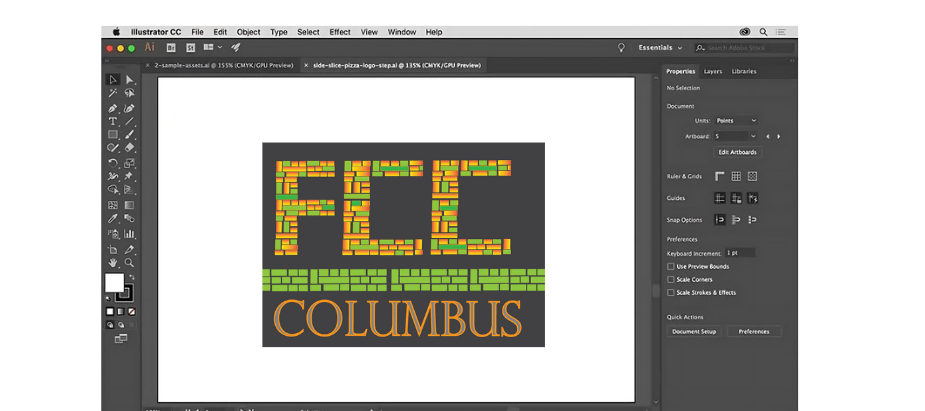Viewport: 925px width, 411px height.
Task: Select the Zoom tool
Action: click(130, 263)
